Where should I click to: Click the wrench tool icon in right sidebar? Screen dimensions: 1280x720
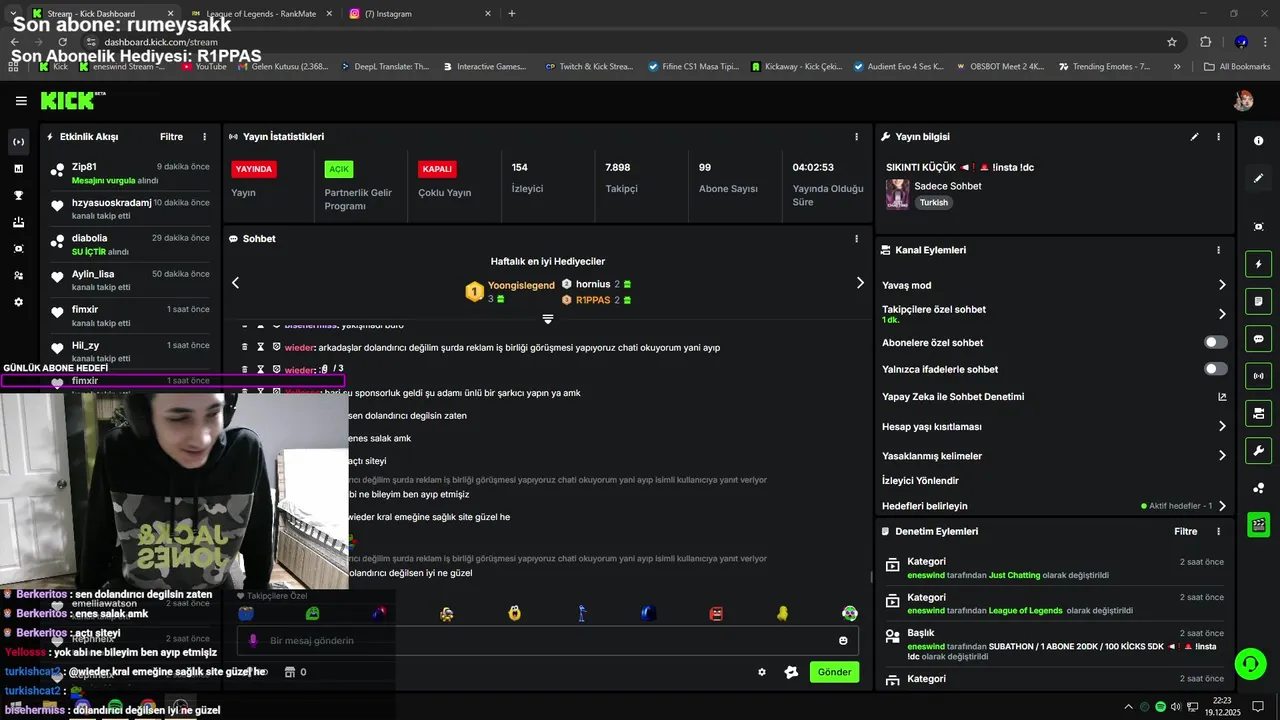pyautogui.click(x=1258, y=450)
